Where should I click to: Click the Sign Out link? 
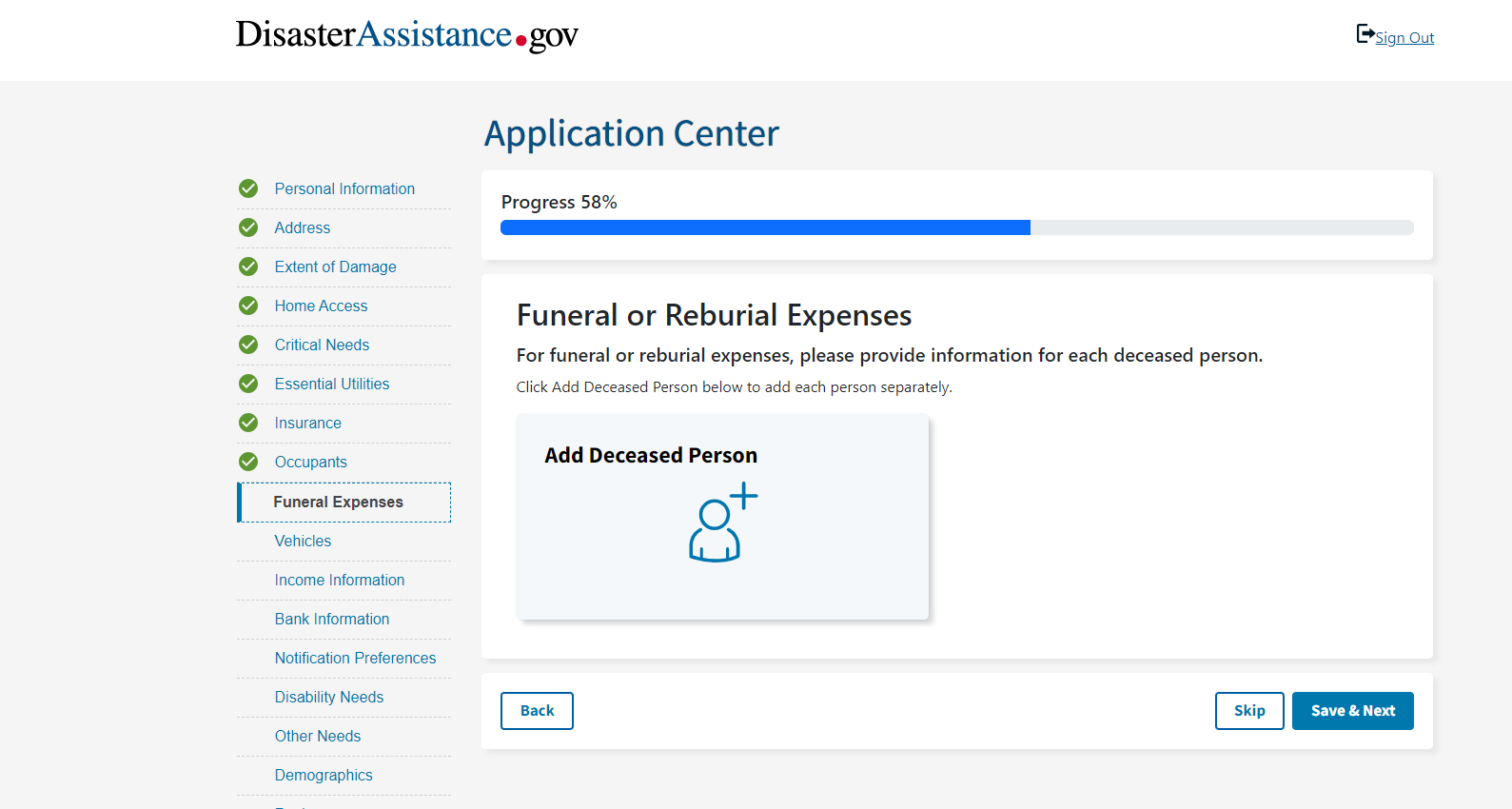point(1404,38)
